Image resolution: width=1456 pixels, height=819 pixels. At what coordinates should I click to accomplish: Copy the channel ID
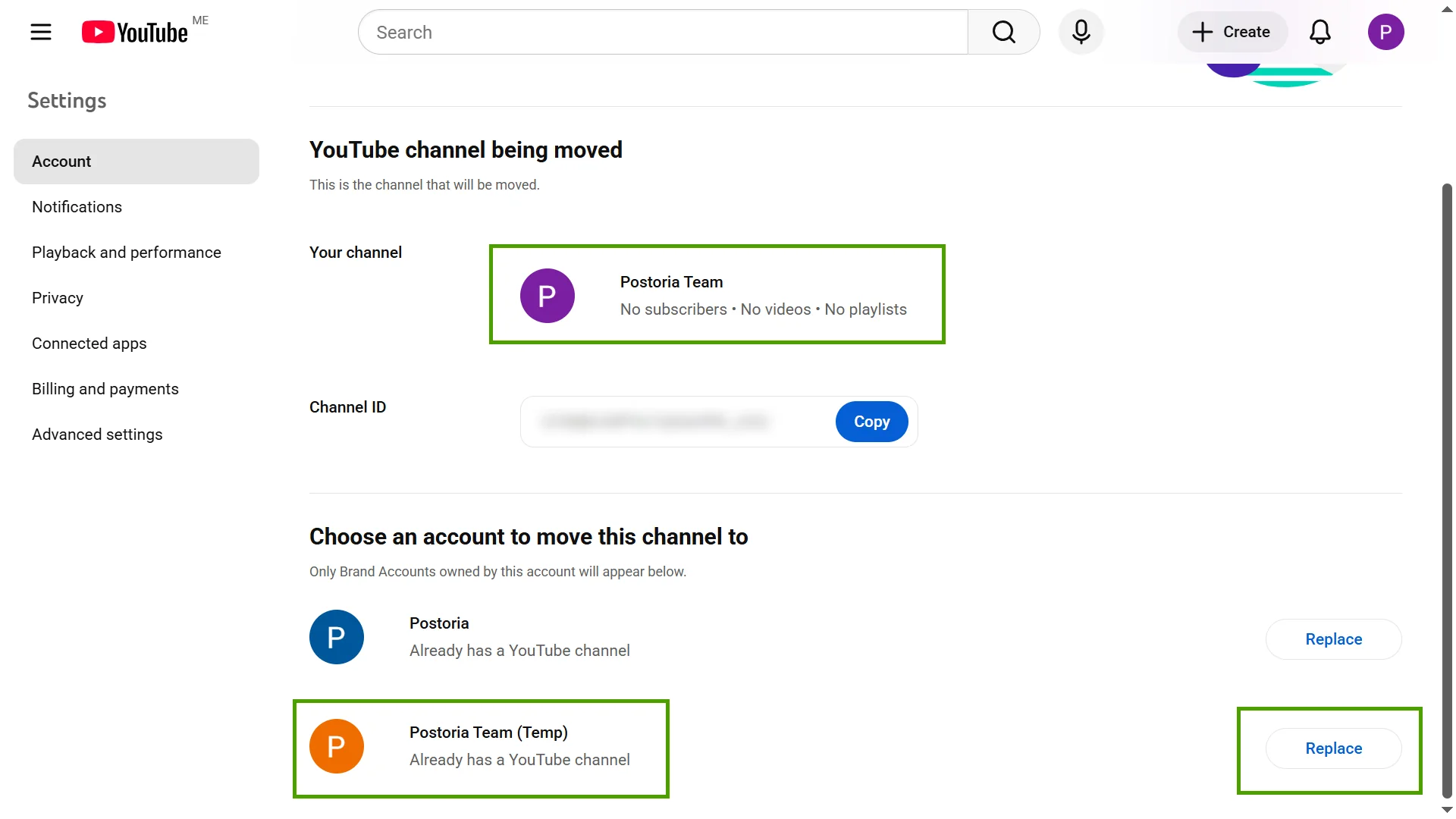click(871, 422)
